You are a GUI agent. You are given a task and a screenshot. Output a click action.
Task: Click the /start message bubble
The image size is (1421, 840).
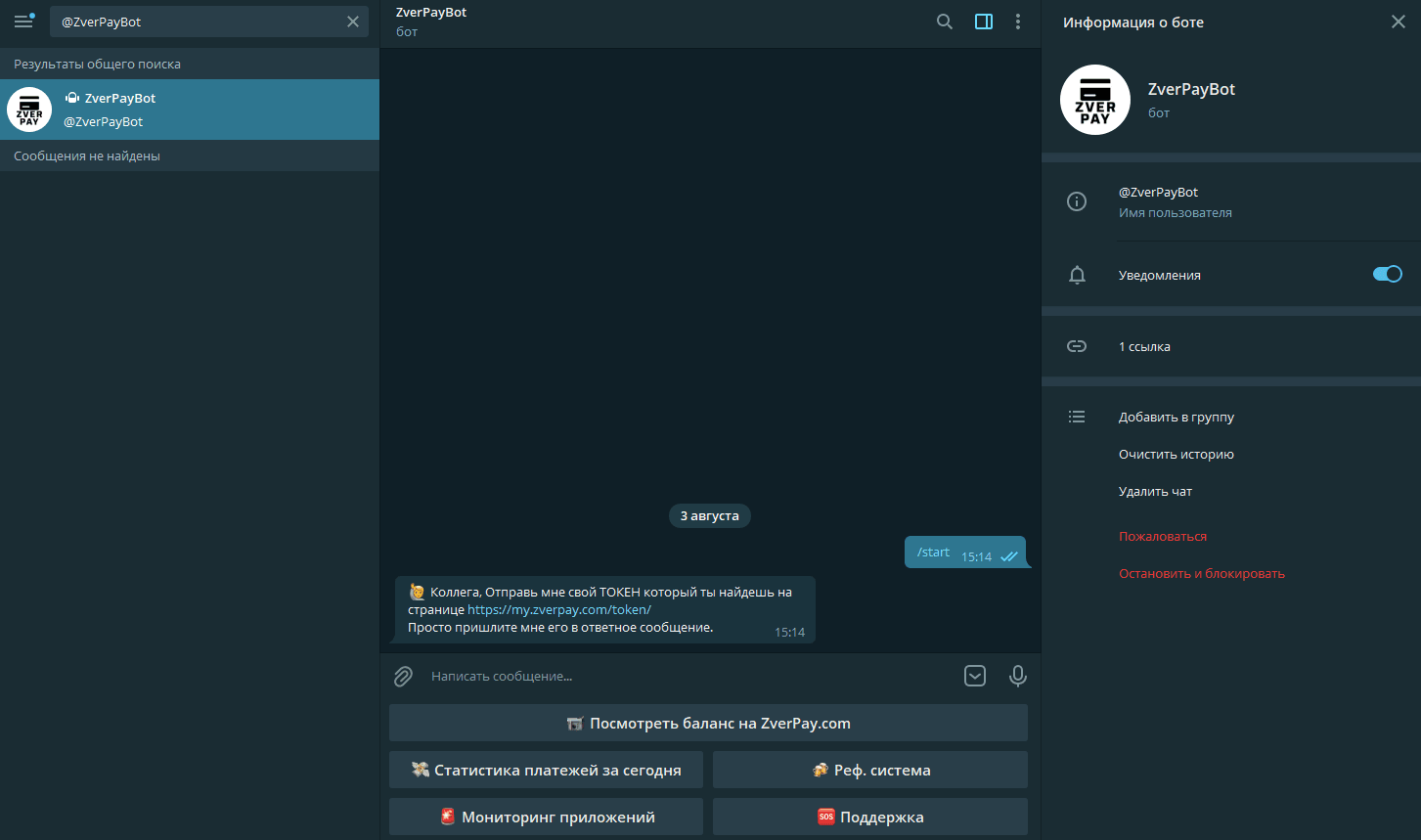pos(965,553)
